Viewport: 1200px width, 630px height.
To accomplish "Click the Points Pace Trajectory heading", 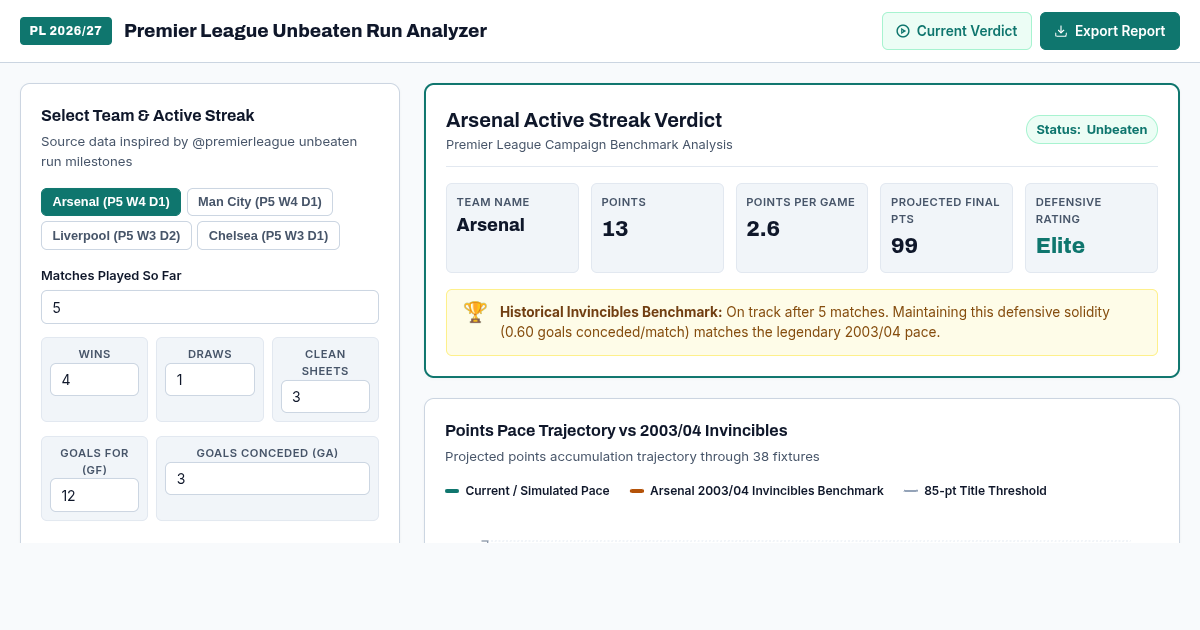I will [x=616, y=431].
